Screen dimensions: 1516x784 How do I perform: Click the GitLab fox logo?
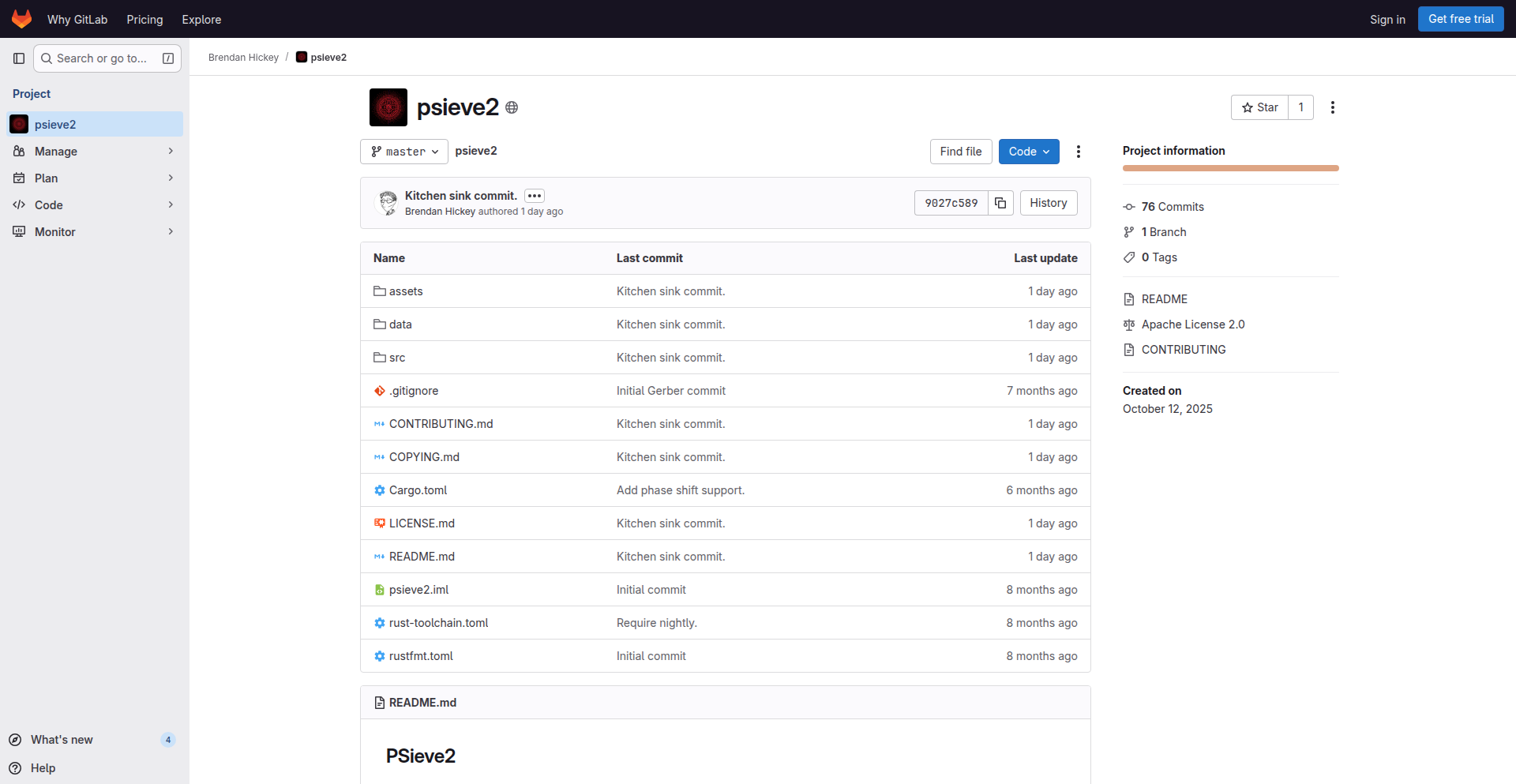coord(22,19)
